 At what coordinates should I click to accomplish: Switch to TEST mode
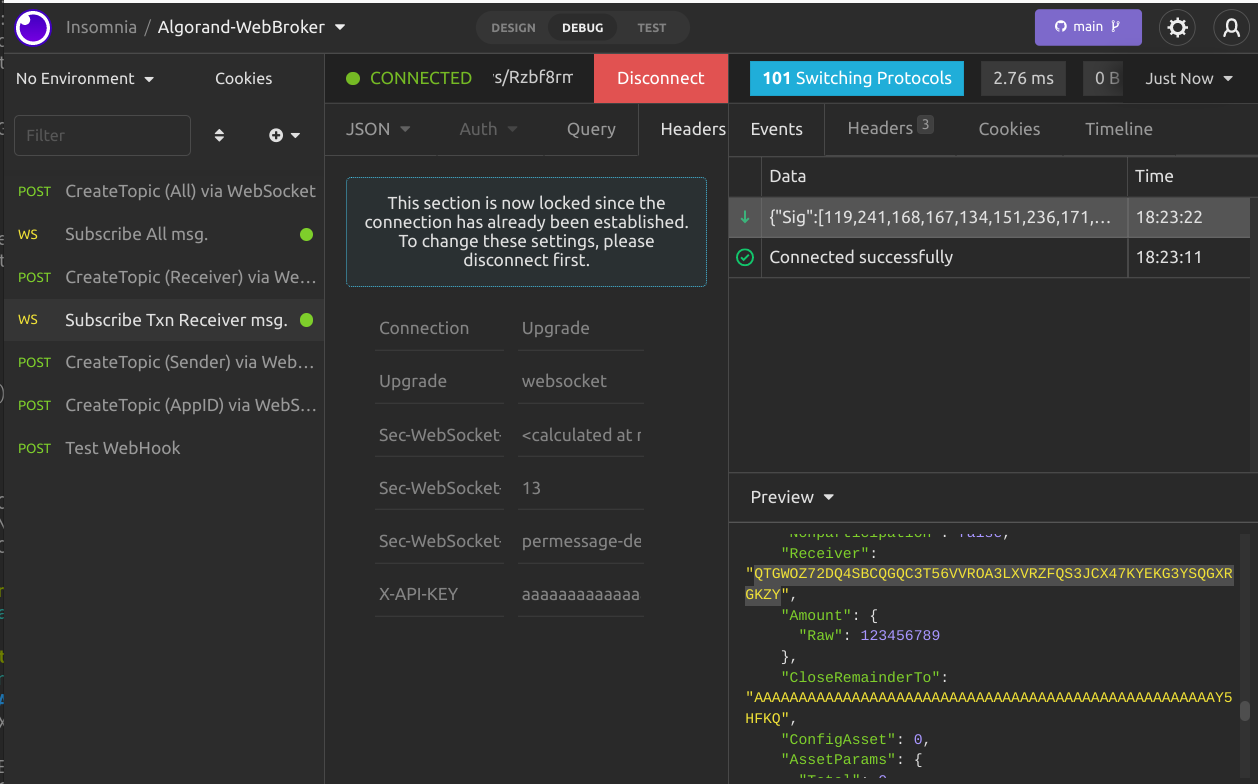652,28
